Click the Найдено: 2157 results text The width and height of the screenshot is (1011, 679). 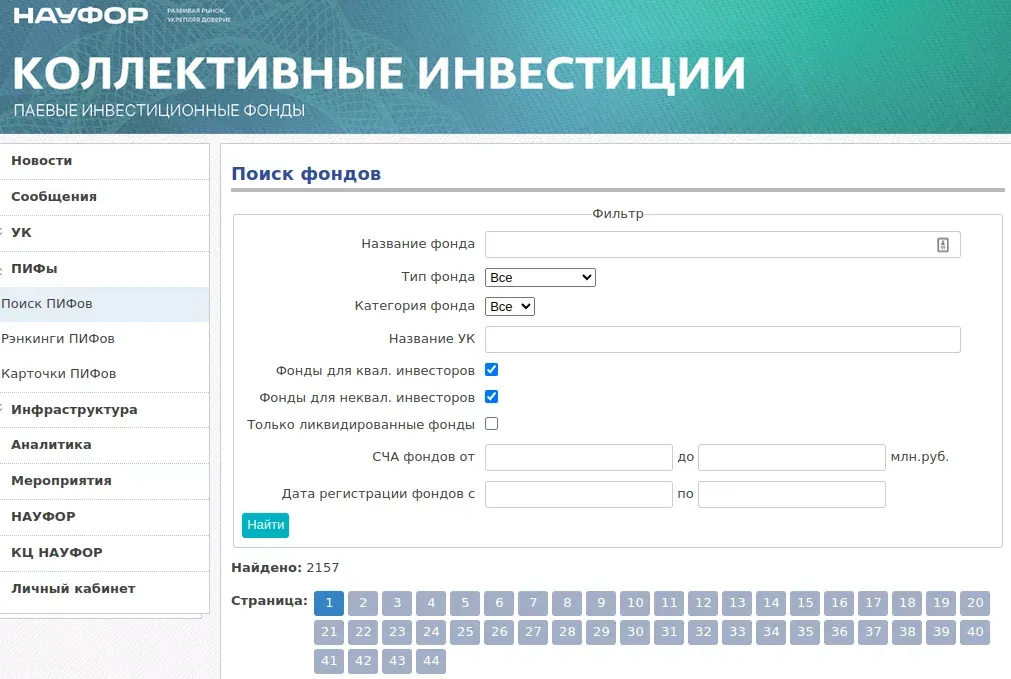click(285, 568)
